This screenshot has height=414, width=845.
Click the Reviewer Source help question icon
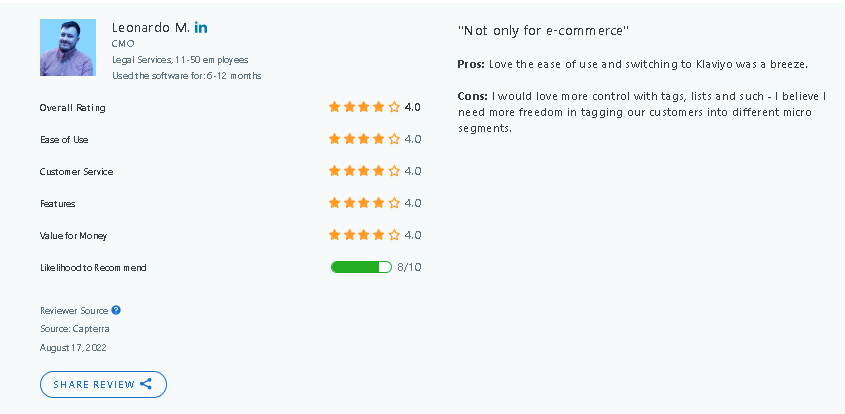[x=116, y=310]
